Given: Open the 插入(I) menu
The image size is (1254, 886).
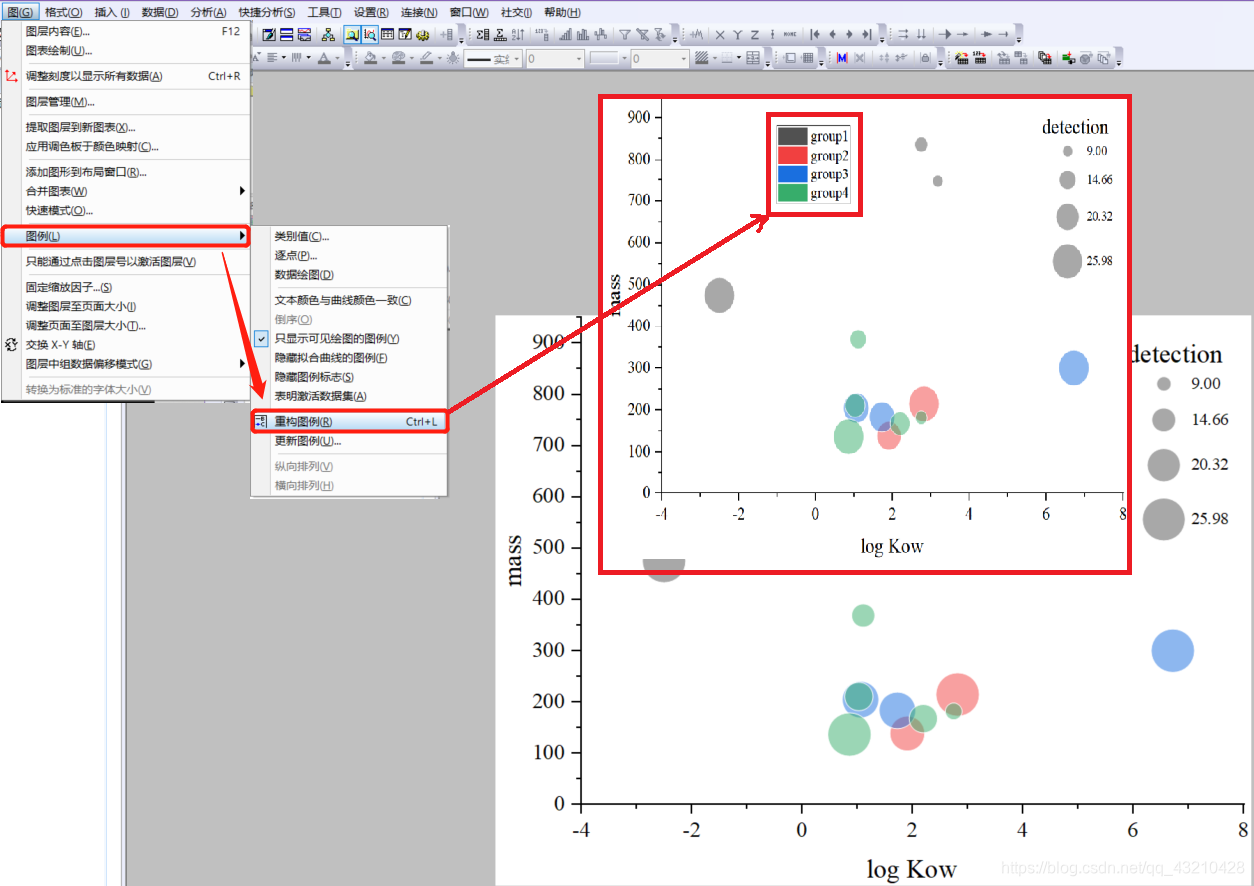Looking at the screenshot, I should 112,12.
